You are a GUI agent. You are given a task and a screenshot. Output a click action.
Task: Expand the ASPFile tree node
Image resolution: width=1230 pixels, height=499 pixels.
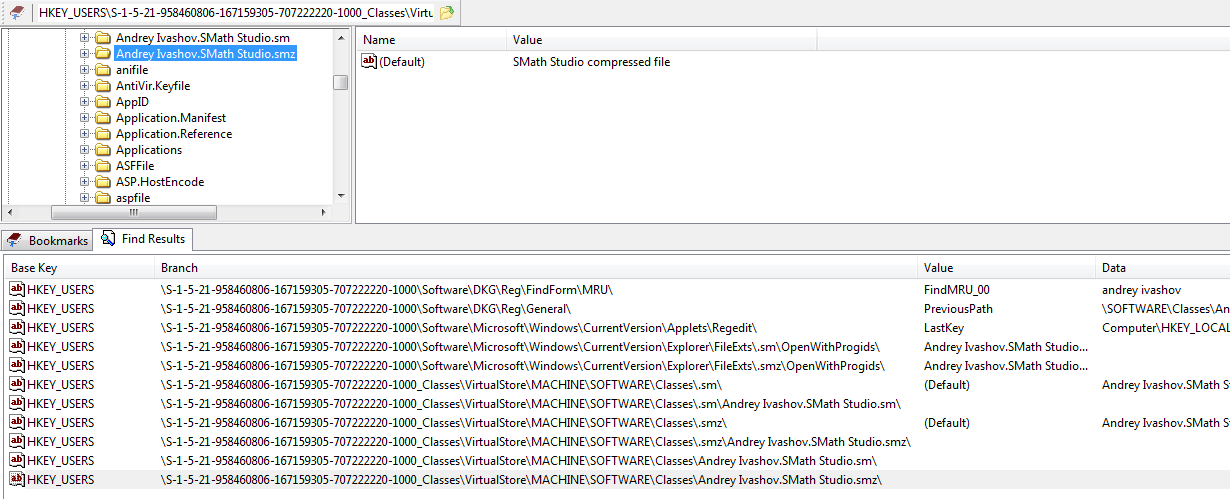click(x=85, y=166)
